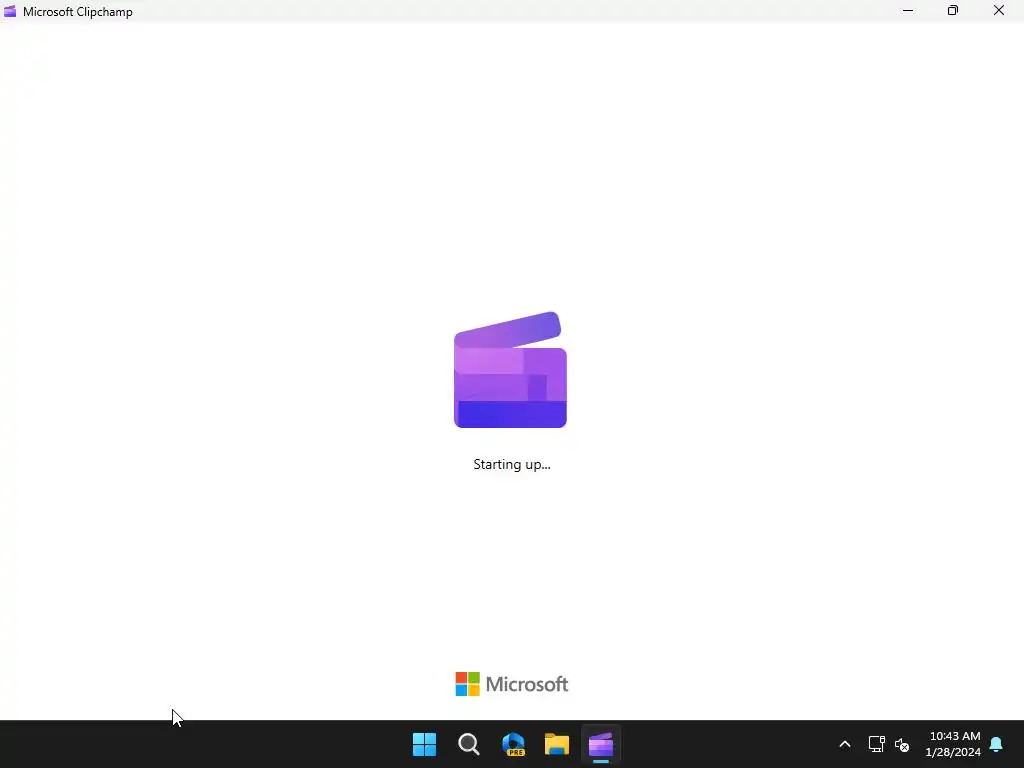Image resolution: width=1024 pixels, height=768 pixels.
Task: Open notifications bell icon
Action: (x=997, y=744)
